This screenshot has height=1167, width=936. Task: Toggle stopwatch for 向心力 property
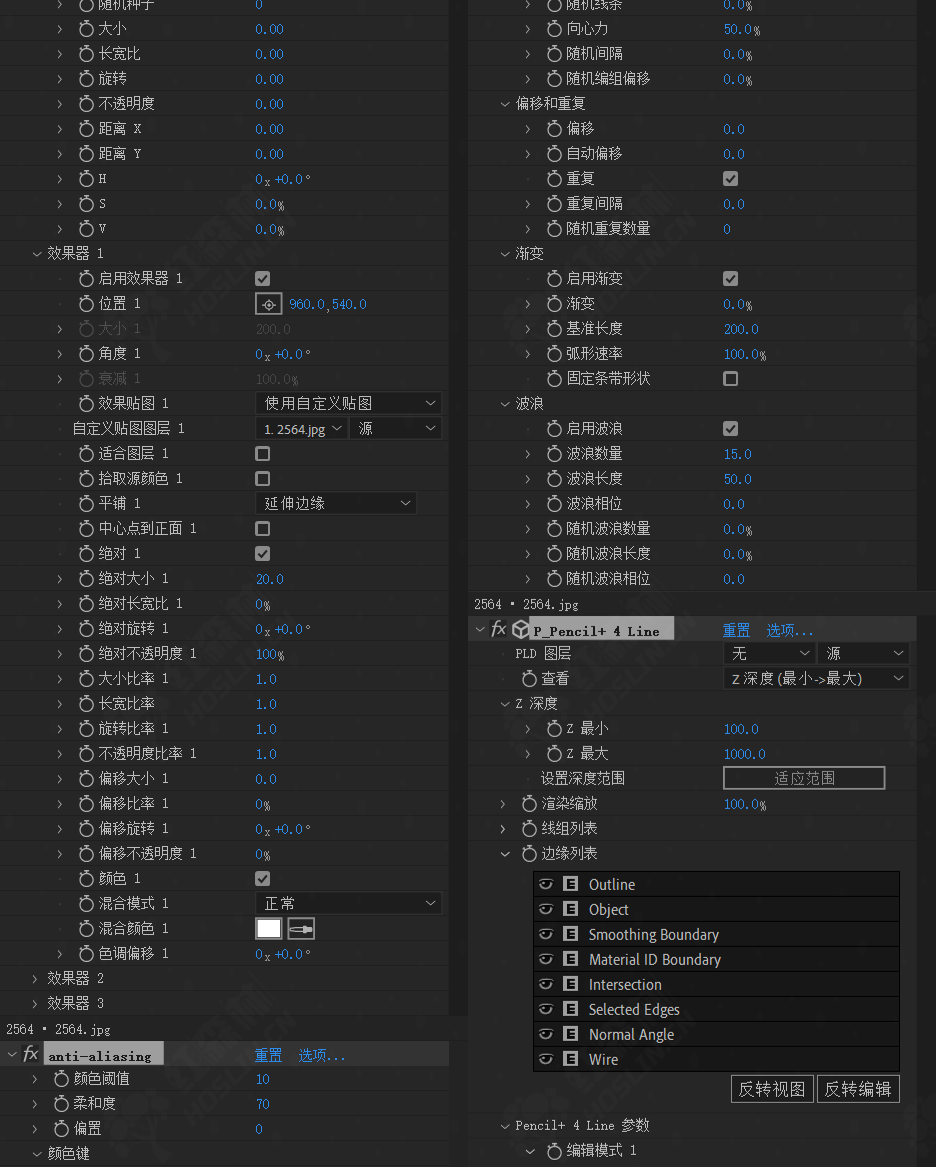[x=554, y=29]
